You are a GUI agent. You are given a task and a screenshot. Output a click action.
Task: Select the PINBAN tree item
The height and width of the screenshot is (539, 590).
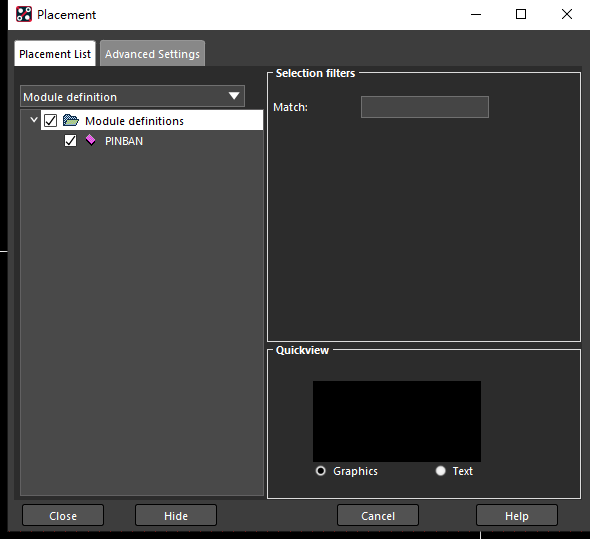coord(124,141)
